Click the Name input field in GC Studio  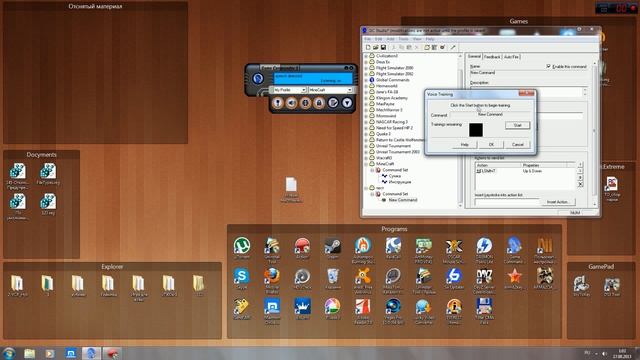click(x=529, y=73)
